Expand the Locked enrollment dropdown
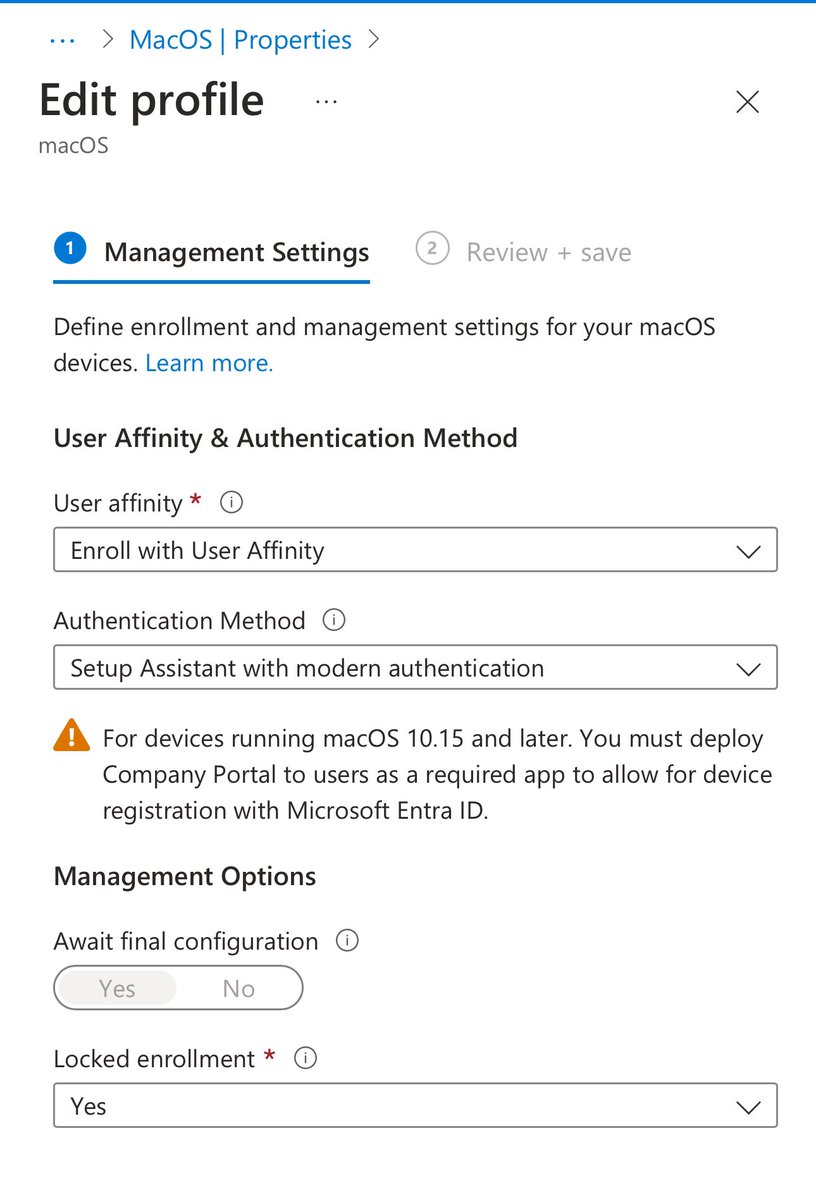 pos(415,1106)
